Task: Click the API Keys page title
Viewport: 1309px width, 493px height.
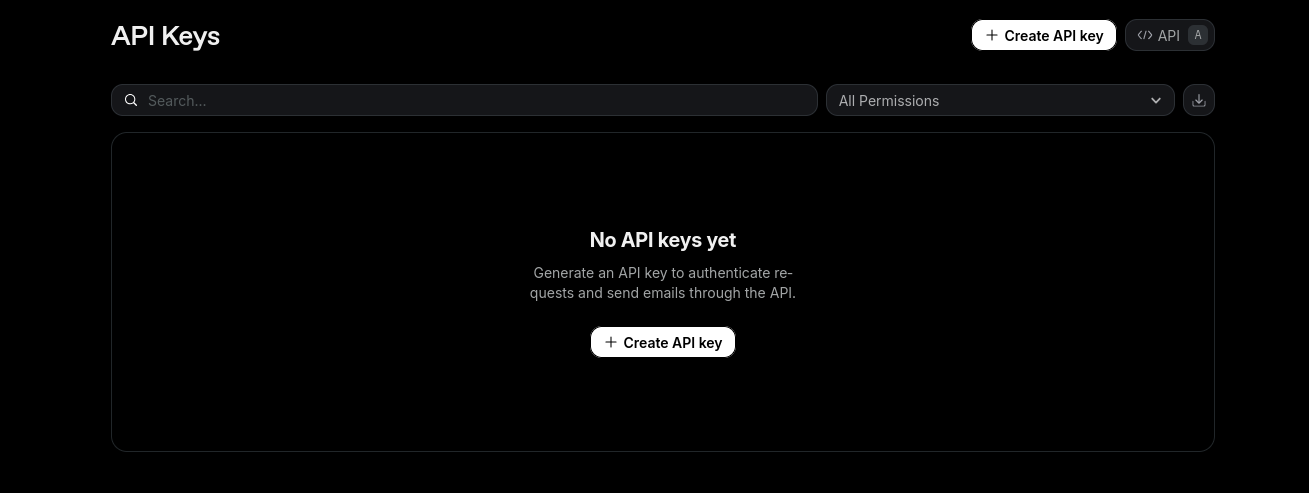Action: click(x=165, y=36)
